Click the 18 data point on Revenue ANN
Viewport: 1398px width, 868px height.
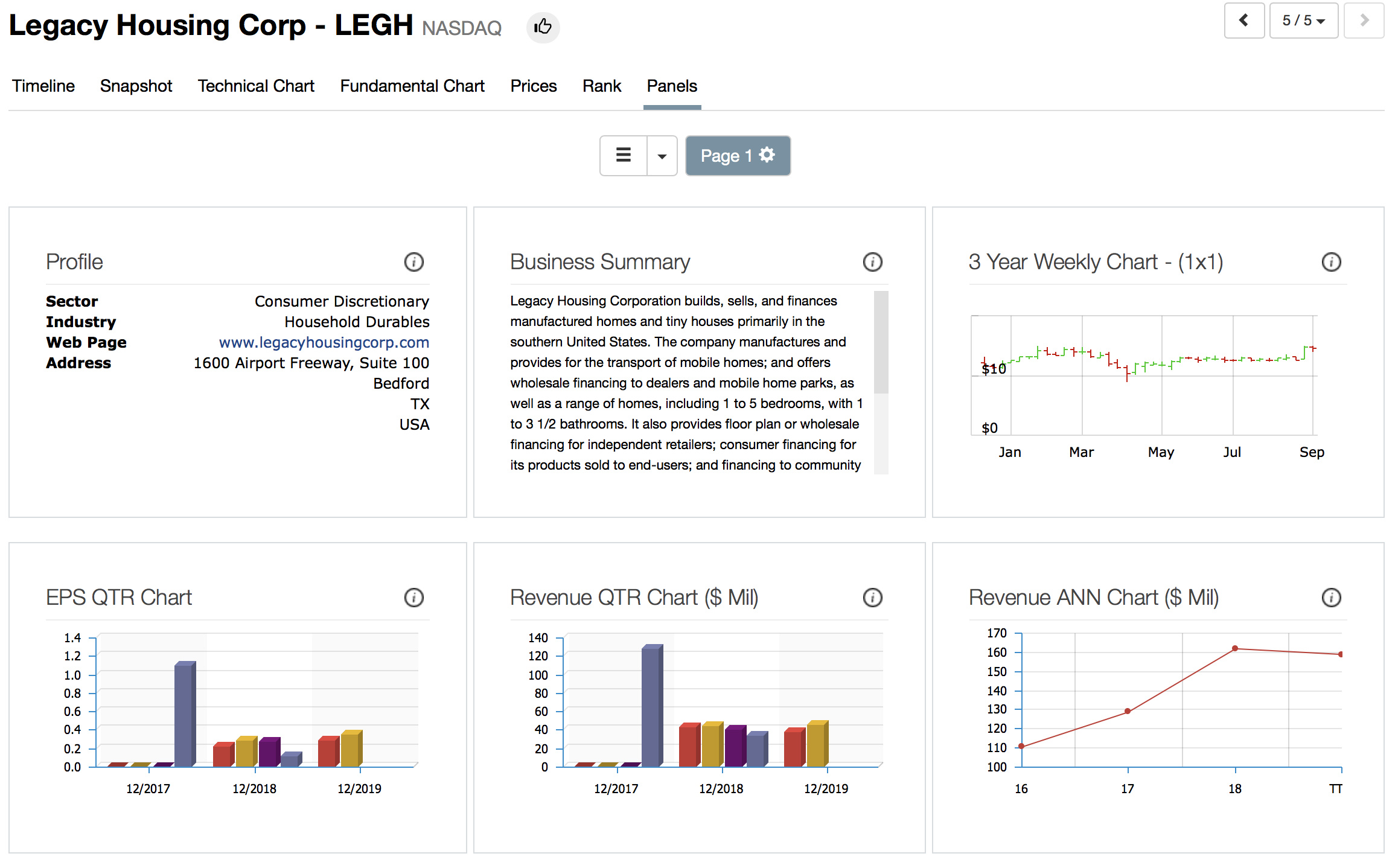tap(1235, 648)
